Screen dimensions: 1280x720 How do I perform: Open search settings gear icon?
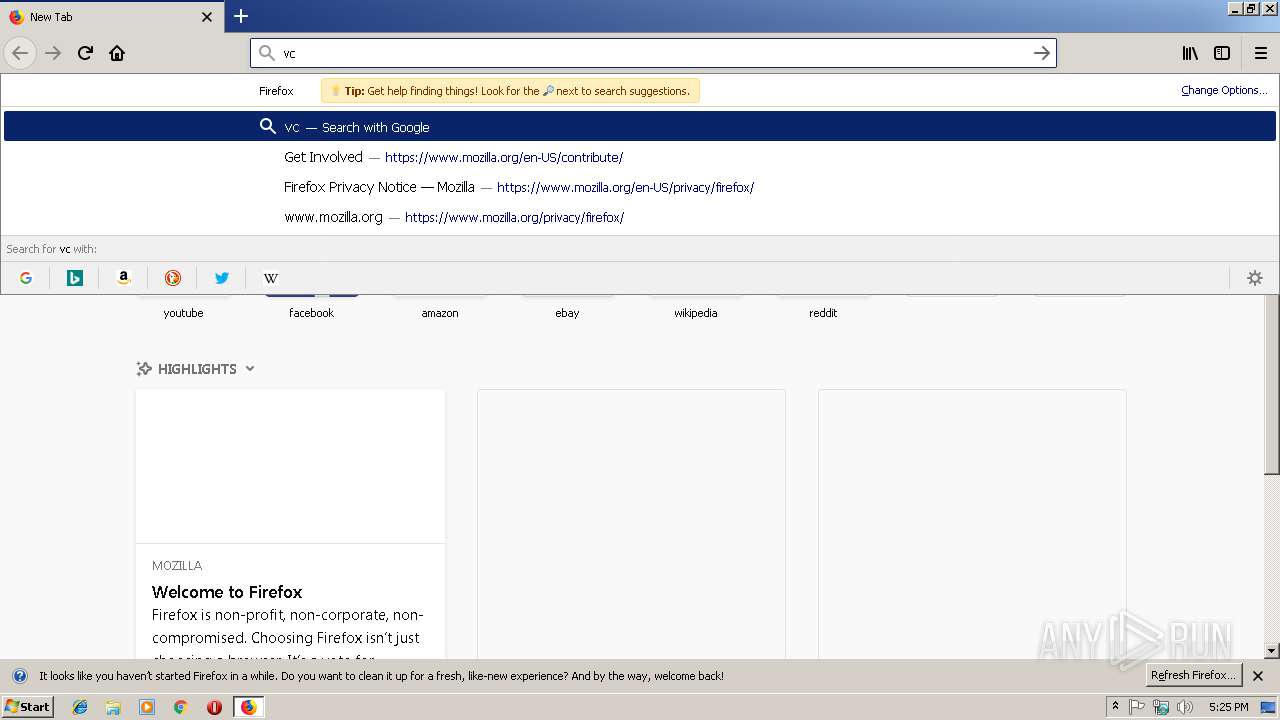pyautogui.click(x=1255, y=278)
